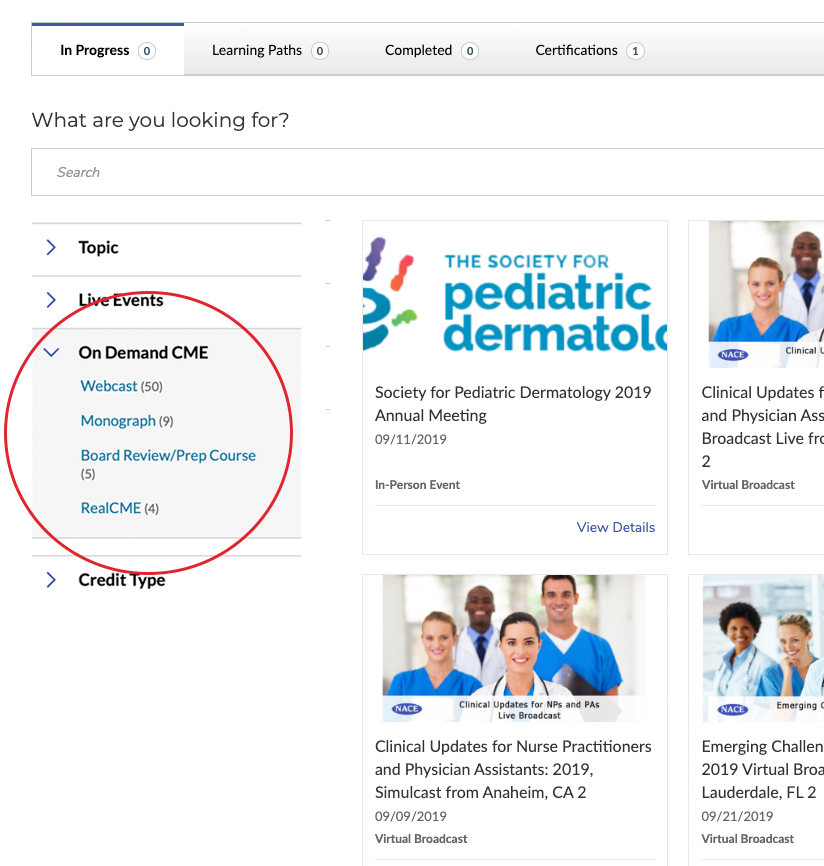Select Board Review/Prep Course filter
The height and width of the screenshot is (866, 824).
[168, 456]
